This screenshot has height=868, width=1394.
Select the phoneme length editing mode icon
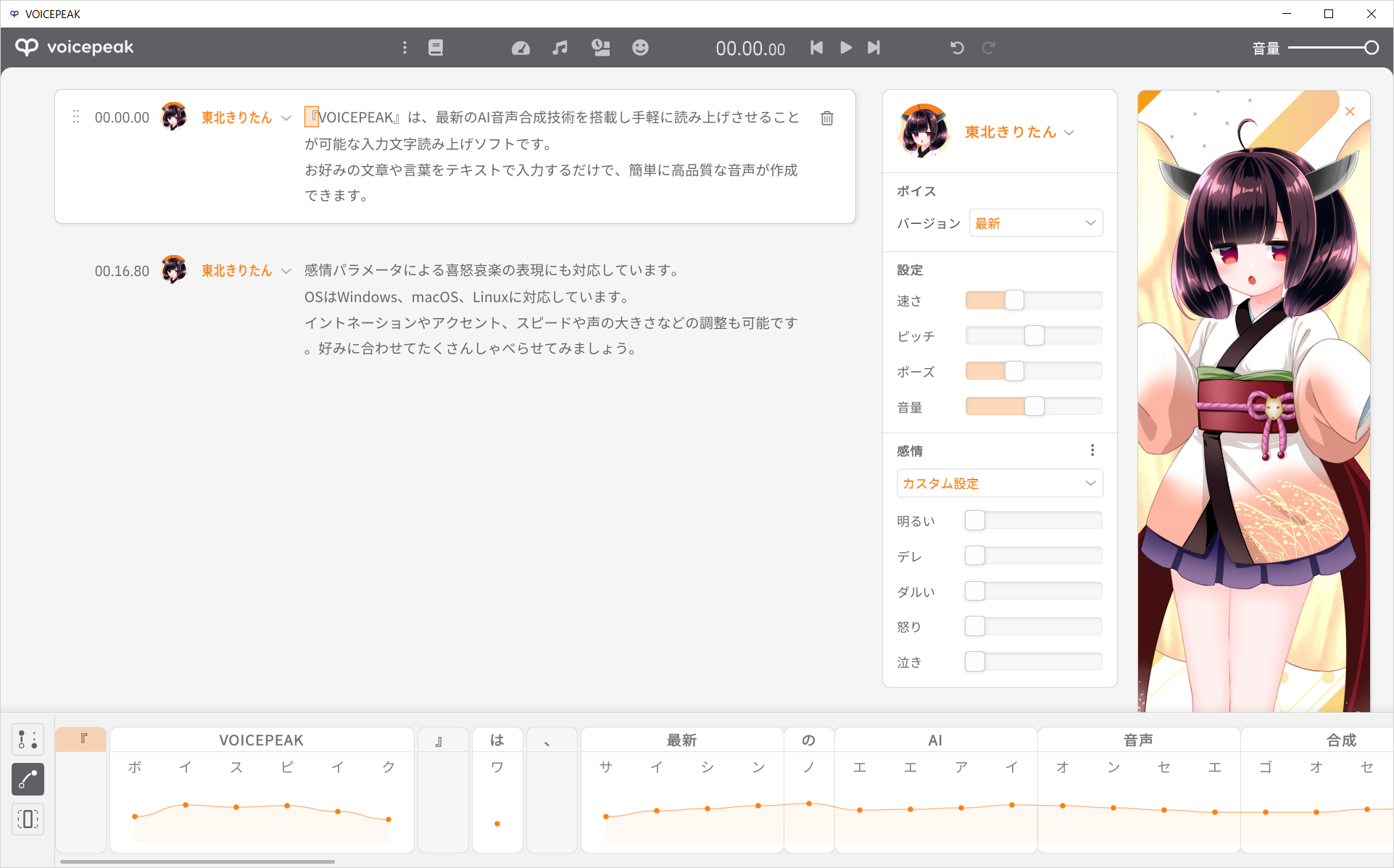tap(28, 739)
